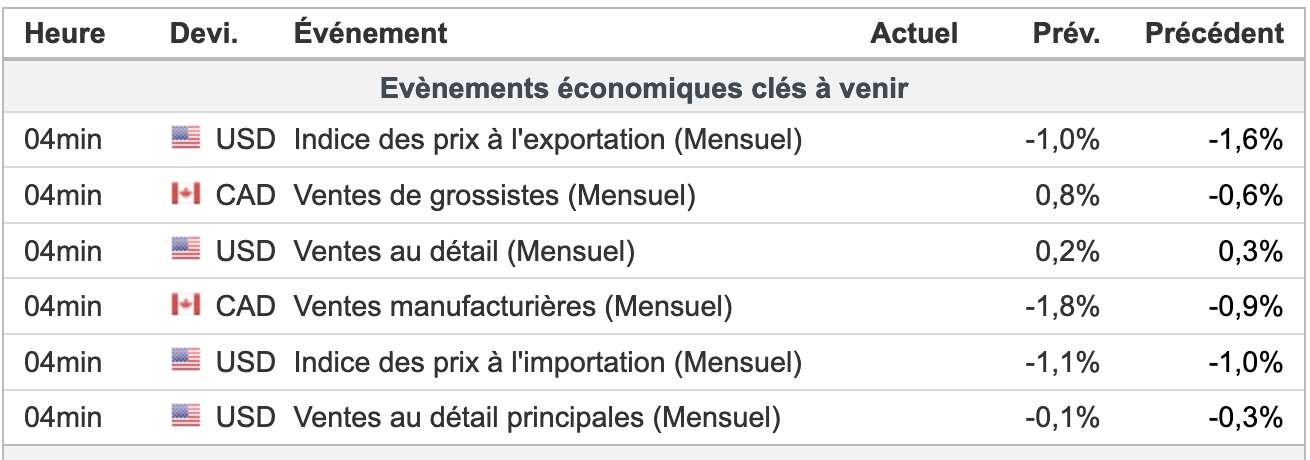Click the Événement column header

click(371, 33)
